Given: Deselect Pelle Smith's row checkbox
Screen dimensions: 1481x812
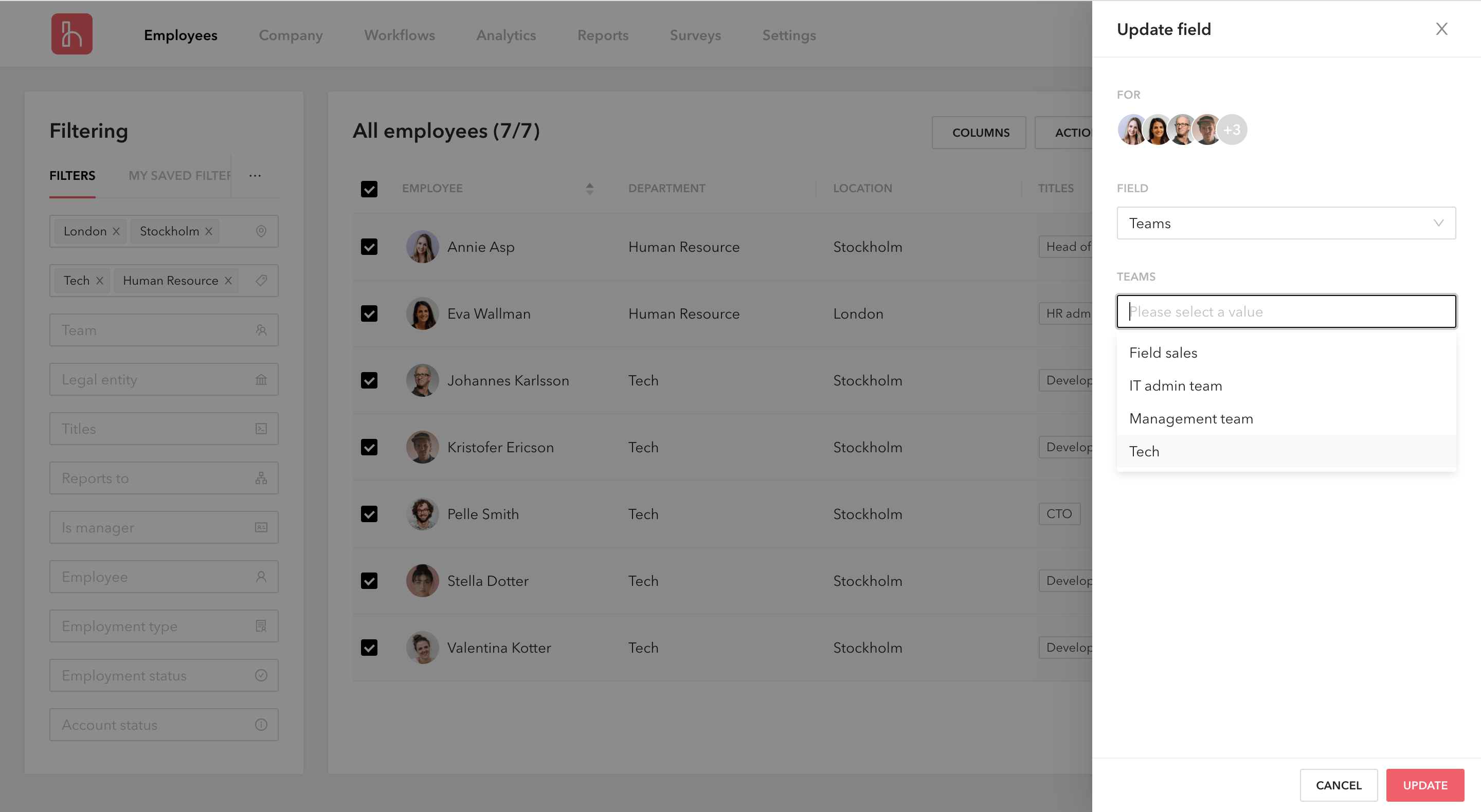Looking at the screenshot, I should point(370,514).
